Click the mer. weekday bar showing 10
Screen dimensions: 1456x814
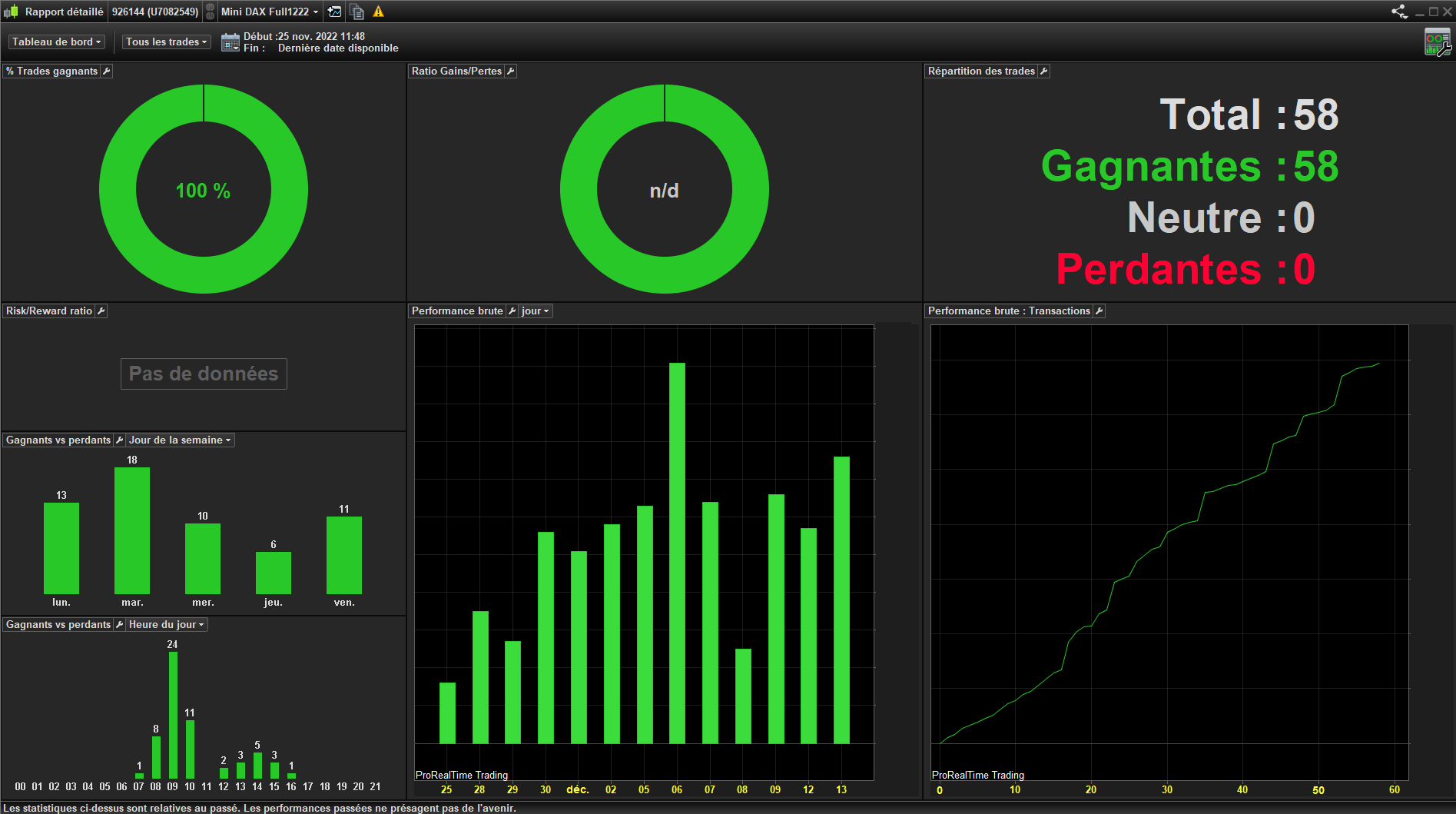tap(203, 559)
